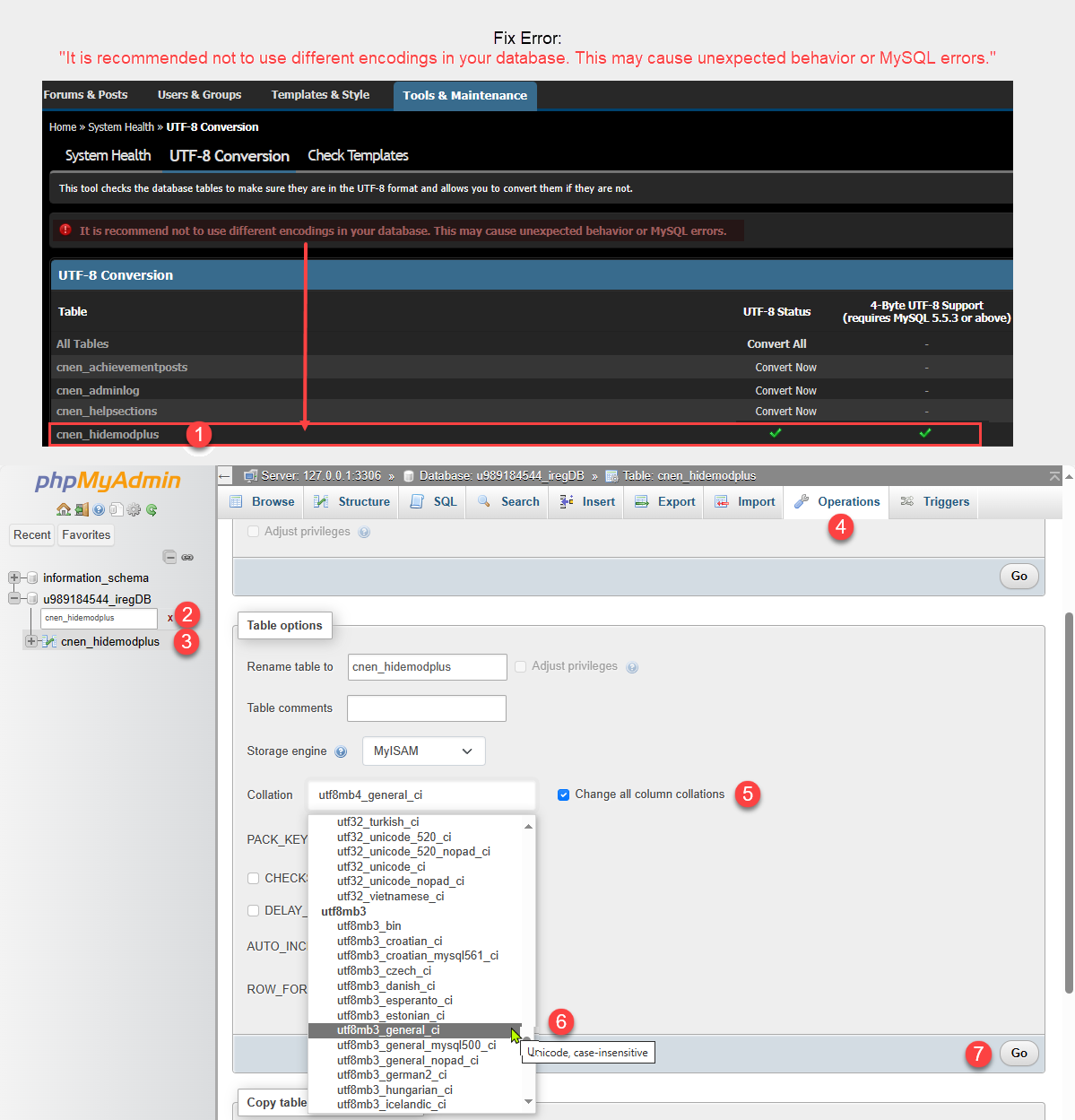This screenshot has width=1075, height=1120.
Task: Click the Rename table to input field
Action: pyautogui.click(x=427, y=667)
